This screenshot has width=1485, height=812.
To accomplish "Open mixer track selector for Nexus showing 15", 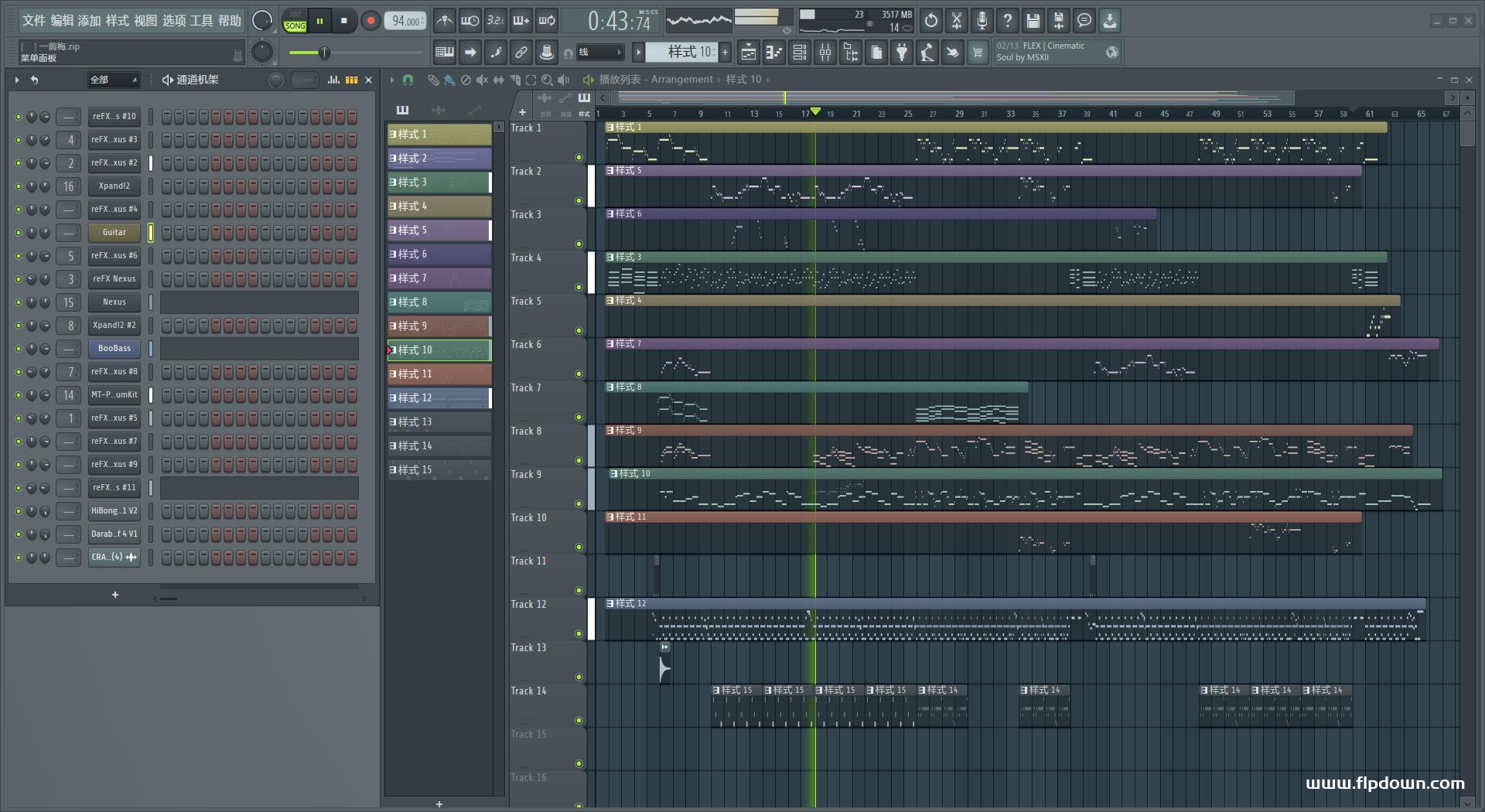I will point(69,302).
